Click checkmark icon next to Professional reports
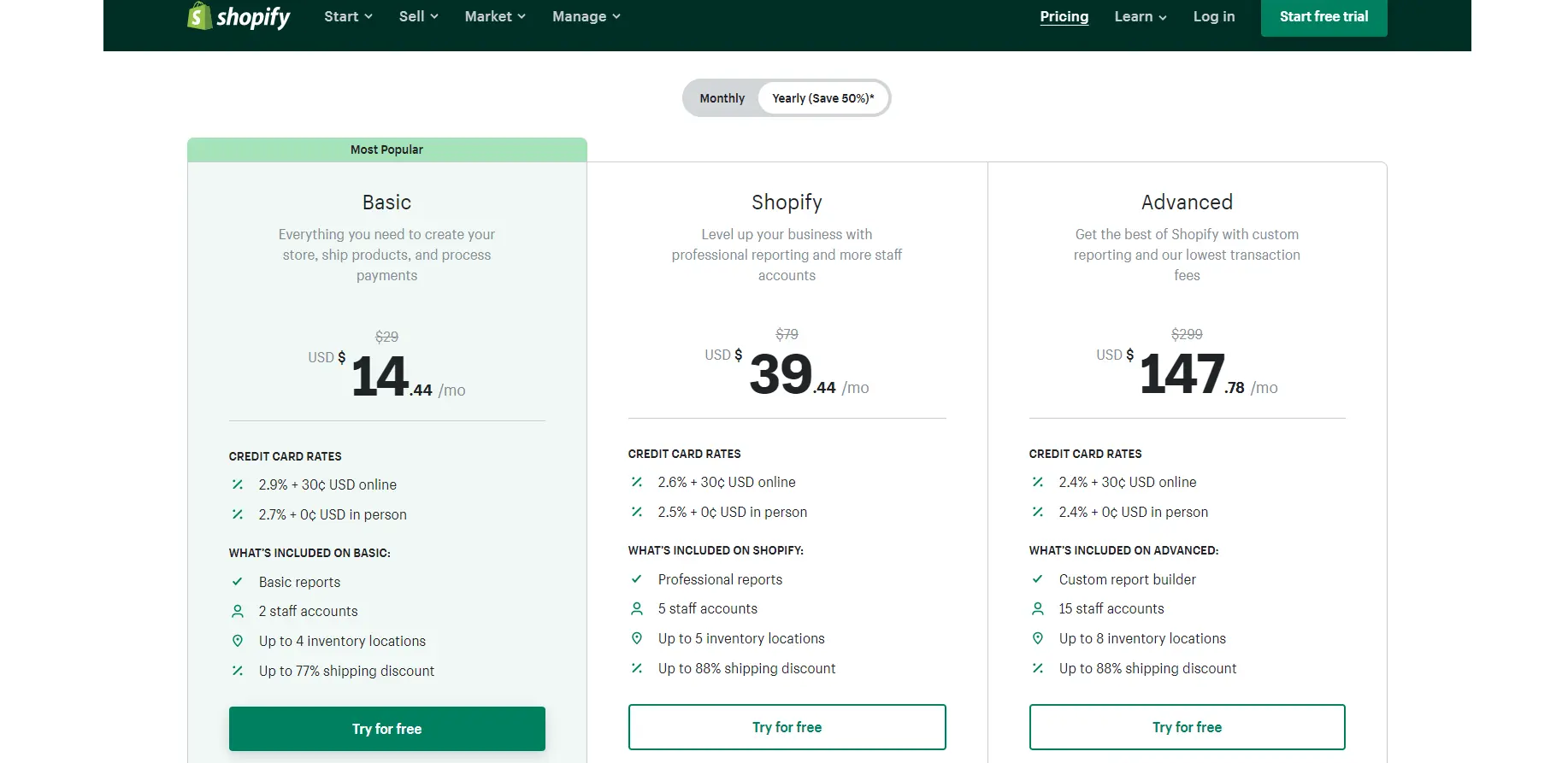The image size is (1568, 763). [x=637, y=579]
